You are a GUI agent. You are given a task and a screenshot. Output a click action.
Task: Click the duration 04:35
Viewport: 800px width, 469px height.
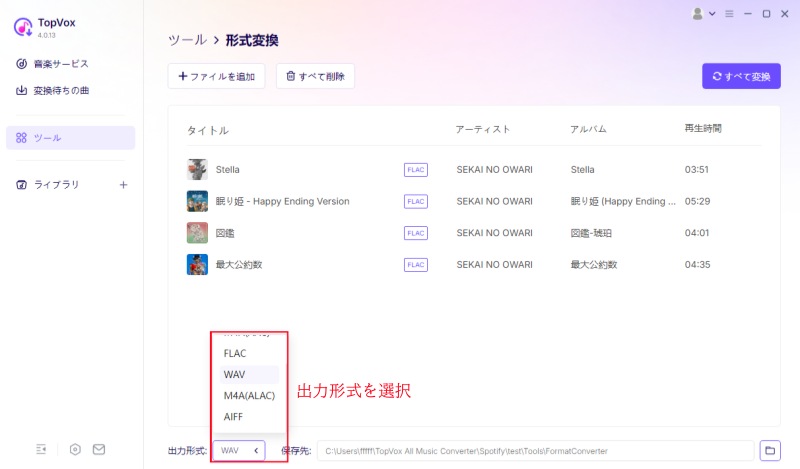point(697,264)
